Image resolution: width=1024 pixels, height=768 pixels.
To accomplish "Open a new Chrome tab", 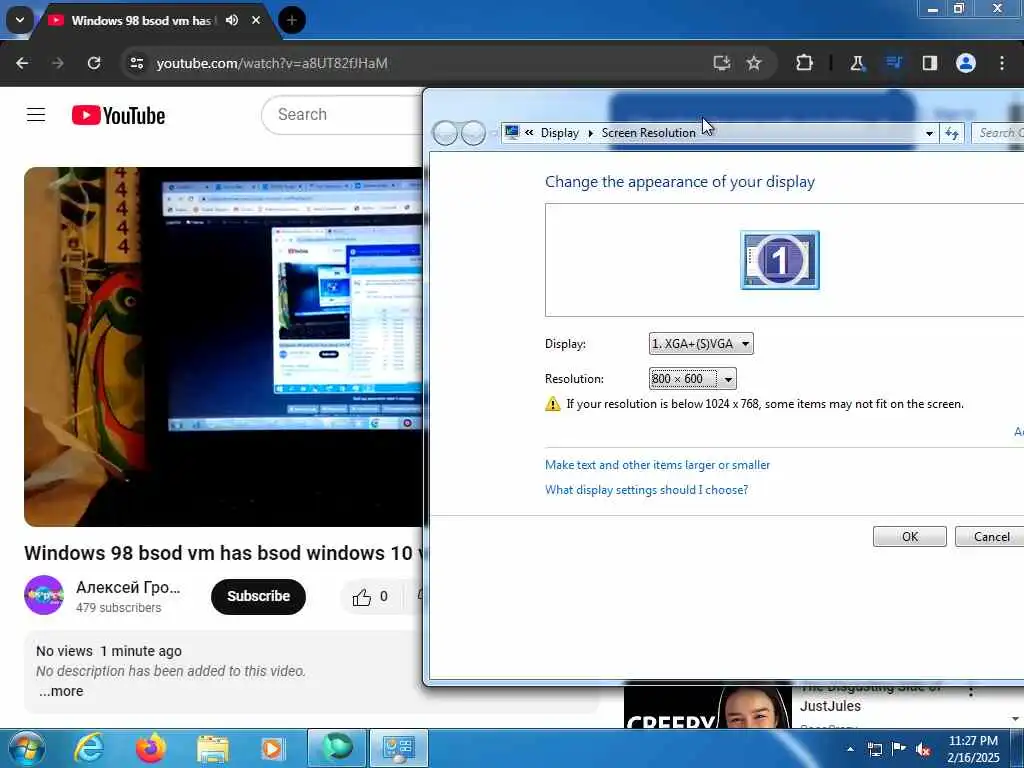I will (x=292, y=20).
